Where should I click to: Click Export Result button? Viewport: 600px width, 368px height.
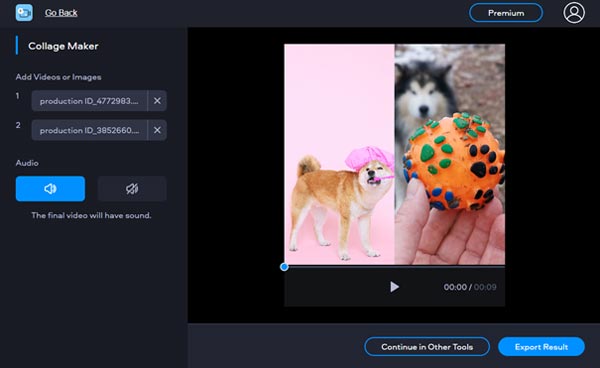pyautogui.click(x=541, y=347)
